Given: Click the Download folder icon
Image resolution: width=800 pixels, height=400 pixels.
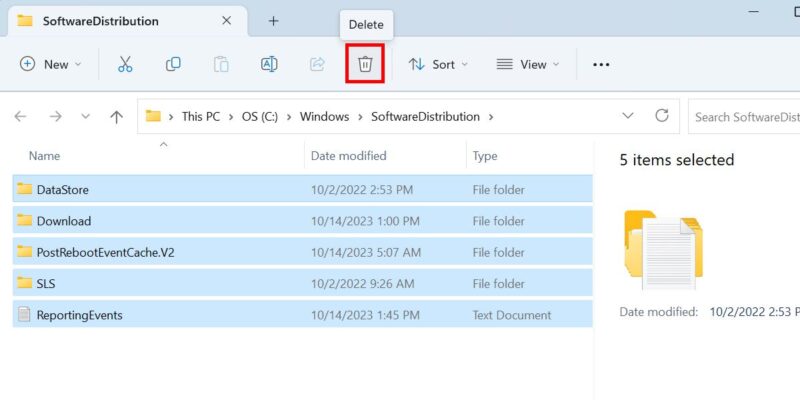Looking at the screenshot, I should (24, 220).
